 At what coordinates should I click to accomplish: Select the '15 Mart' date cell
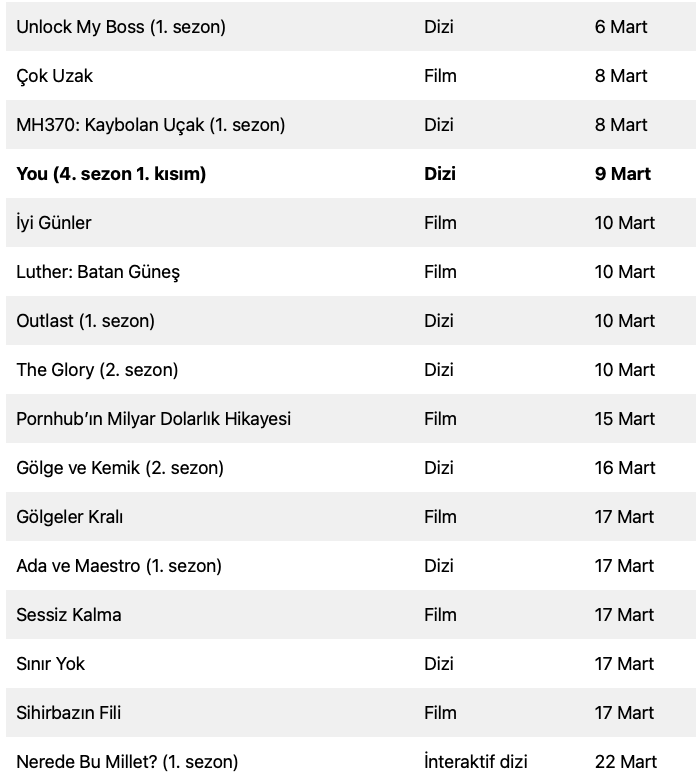tap(625, 419)
